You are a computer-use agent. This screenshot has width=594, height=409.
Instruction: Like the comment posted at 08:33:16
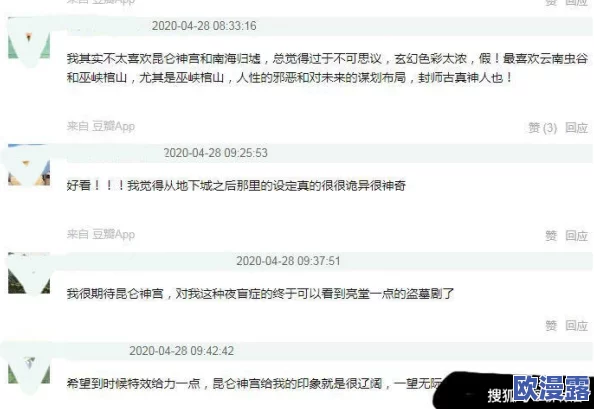542,128
